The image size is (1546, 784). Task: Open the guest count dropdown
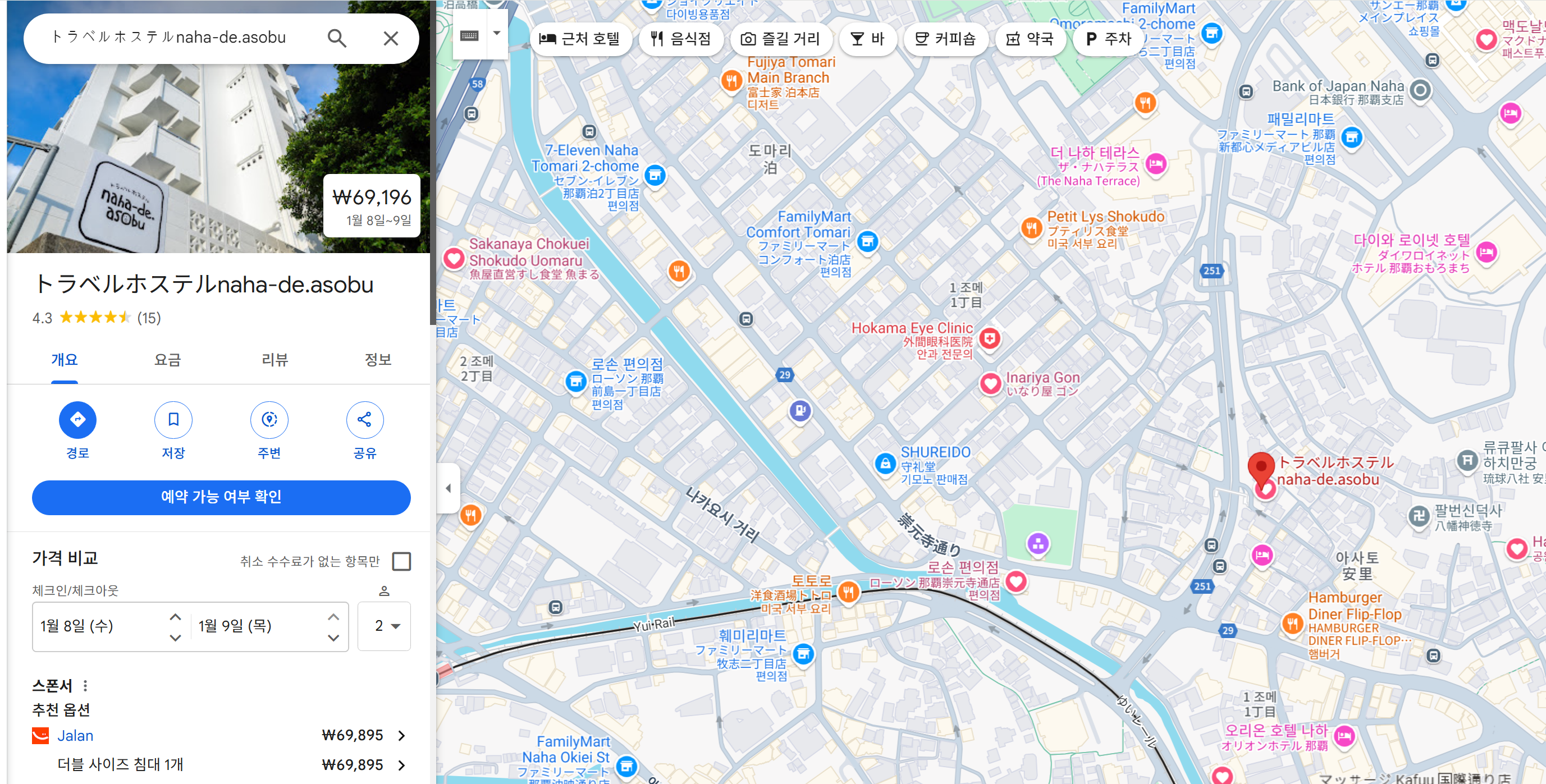[x=384, y=626]
